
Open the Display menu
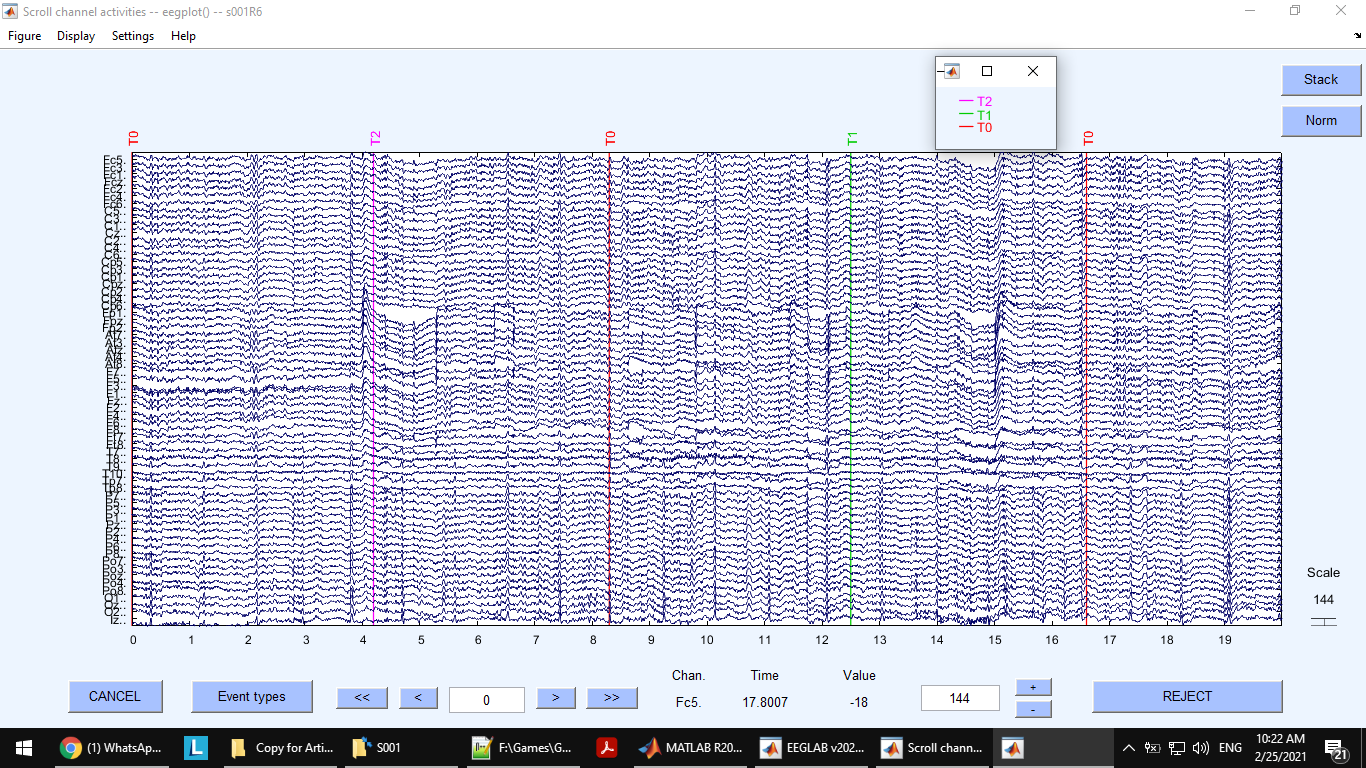(75, 36)
